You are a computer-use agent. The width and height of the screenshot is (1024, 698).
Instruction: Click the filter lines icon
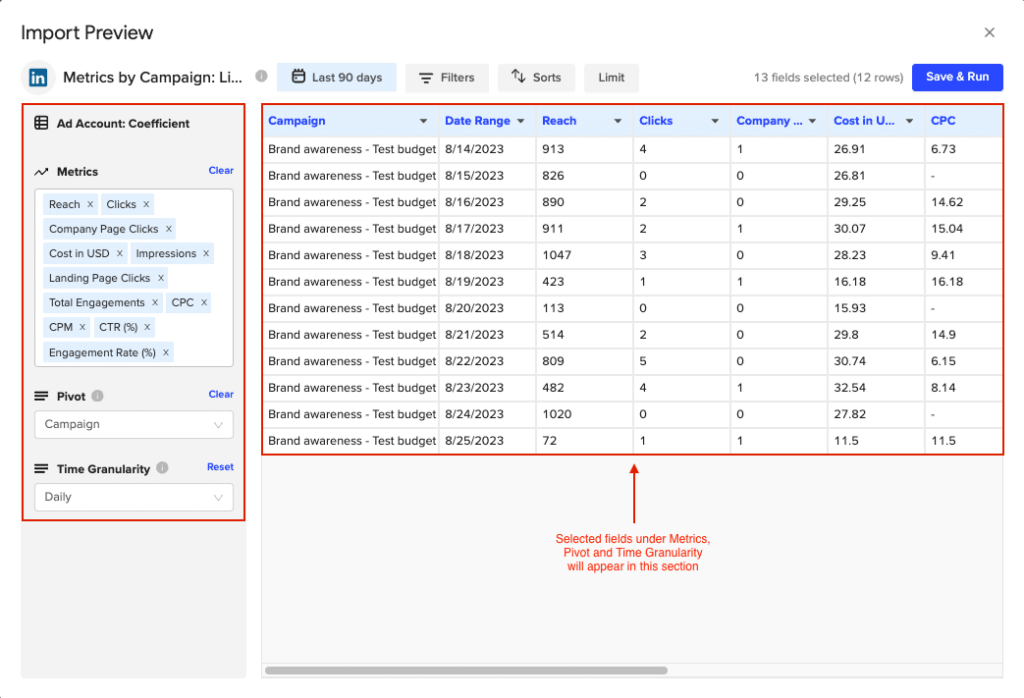tap(426, 78)
